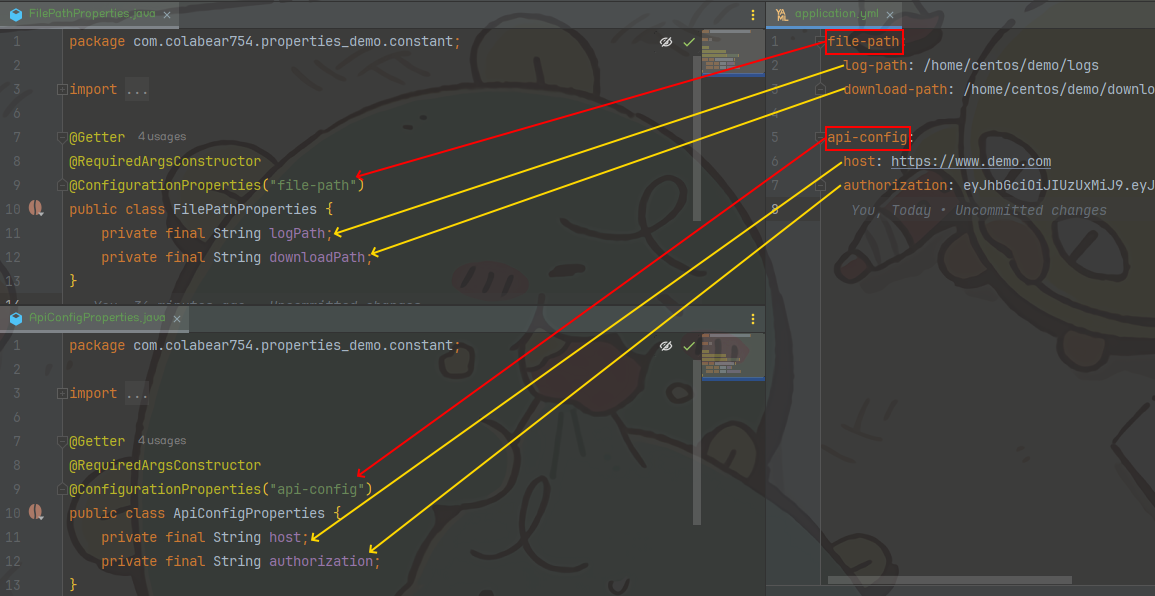Click vertical scrollbar of ApiConfigProperties editor
The height and width of the screenshot is (596, 1155).
click(x=698, y=443)
